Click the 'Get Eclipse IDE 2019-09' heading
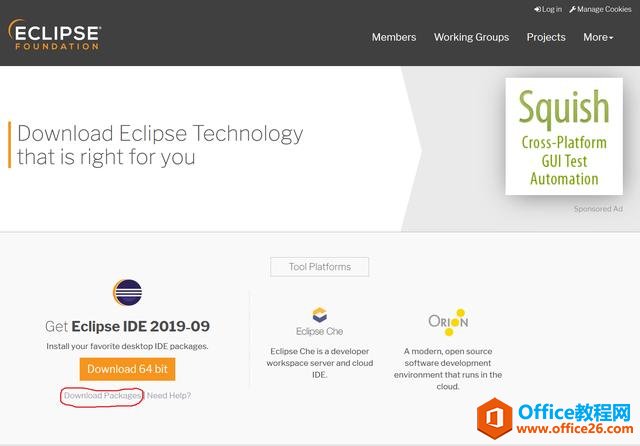Screen dimensions: 640x446 (x=127, y=326)
